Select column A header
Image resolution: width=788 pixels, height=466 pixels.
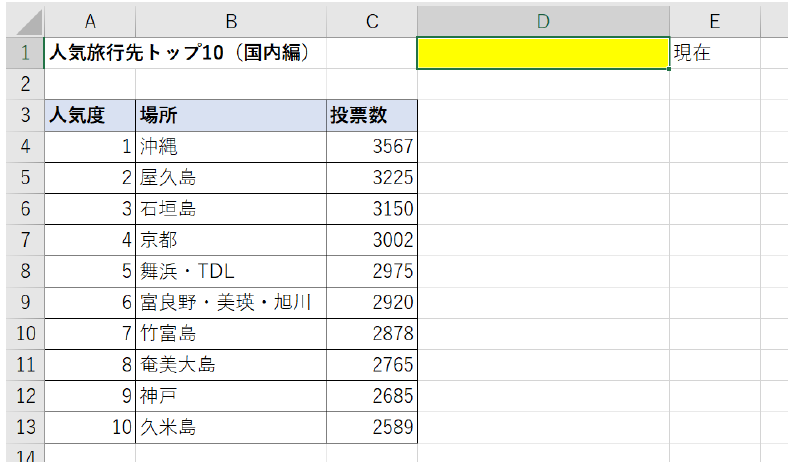tap(90, 21)
